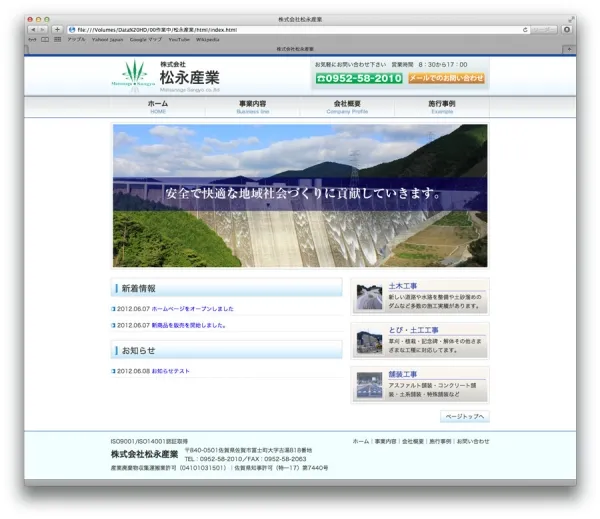Open the 施行事例 Example nav item
This screenshot has height=519, width=600.
[442, 107]
